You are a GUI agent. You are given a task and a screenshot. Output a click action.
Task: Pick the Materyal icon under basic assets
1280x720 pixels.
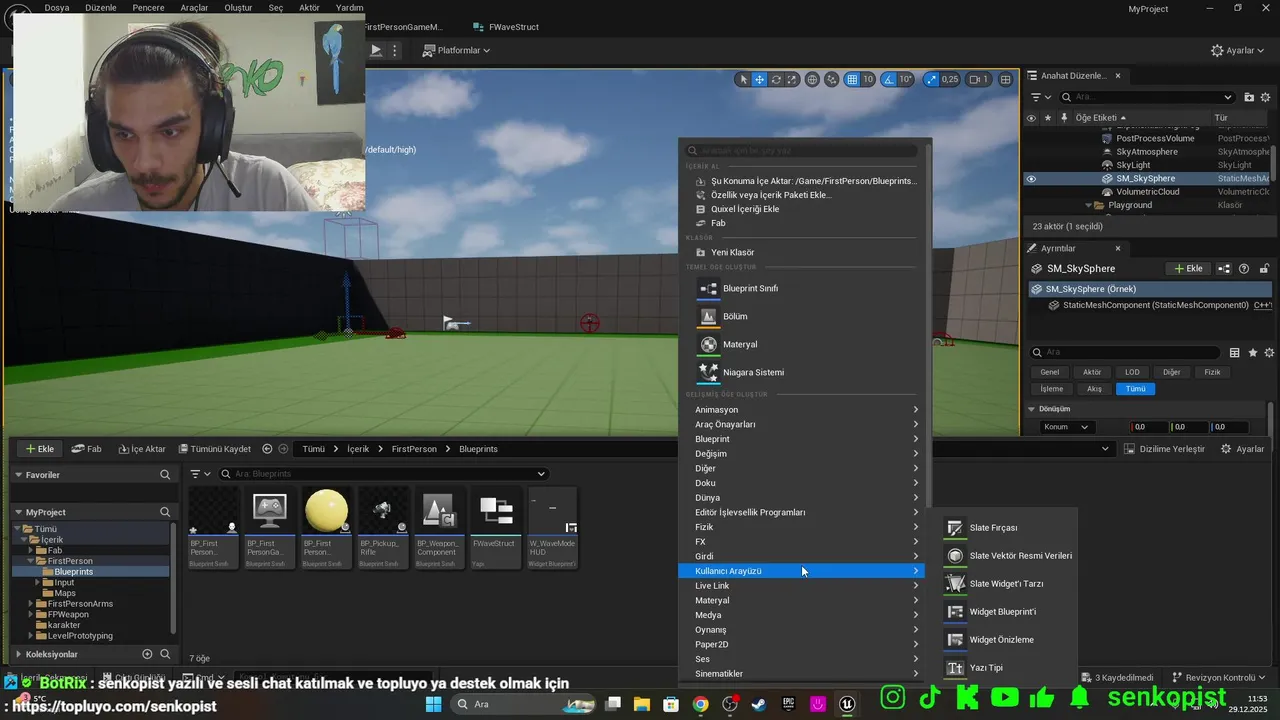point(708,344)
